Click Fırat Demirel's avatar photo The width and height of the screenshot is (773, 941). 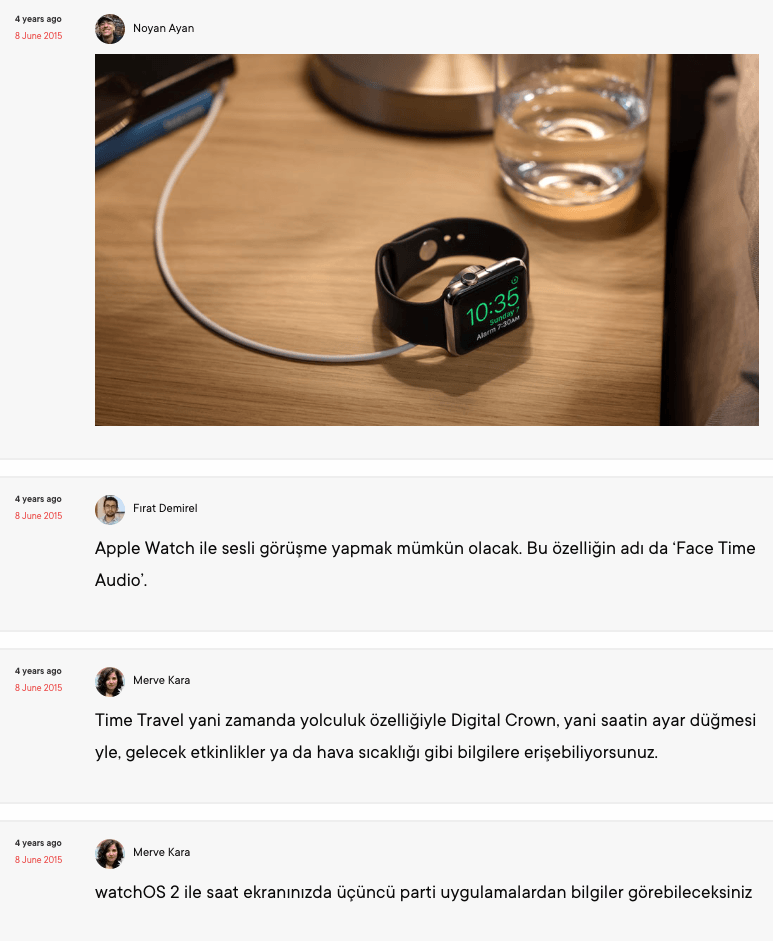(110, 510)
